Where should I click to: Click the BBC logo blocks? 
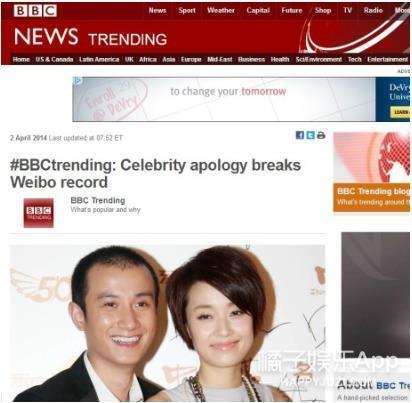(x=35, y=11)
